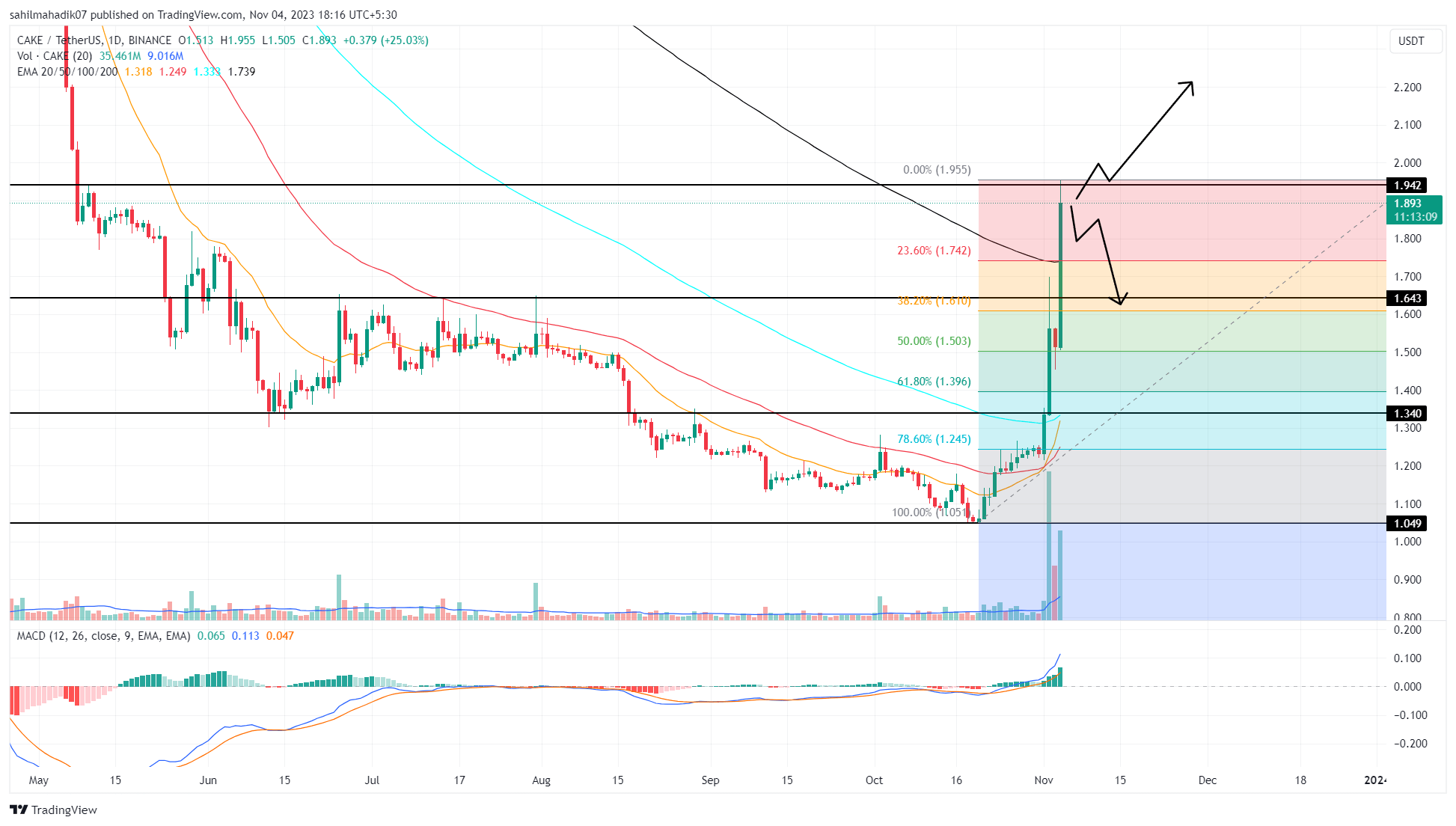This screenshot has height=826, width=1456.
Task: Click the Oct date on the time axis
Action: pos(874,780)
